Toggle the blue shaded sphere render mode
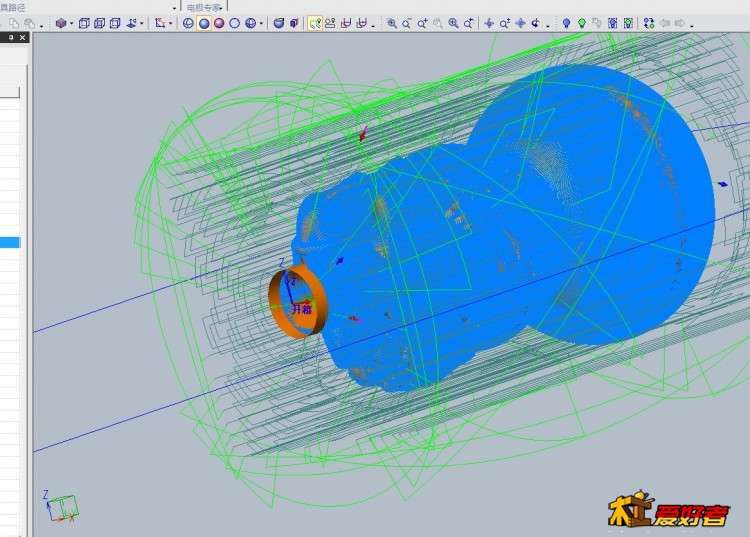This screenshot has width=750, height=537. click(204, 23)
